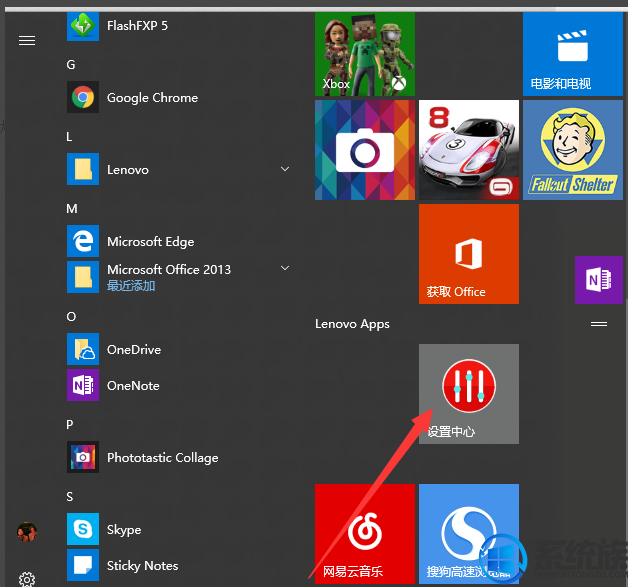The height and width of the screenshot is (587, 628).
Task: Open the 电影和电视 tile
Action: [573, 54]
